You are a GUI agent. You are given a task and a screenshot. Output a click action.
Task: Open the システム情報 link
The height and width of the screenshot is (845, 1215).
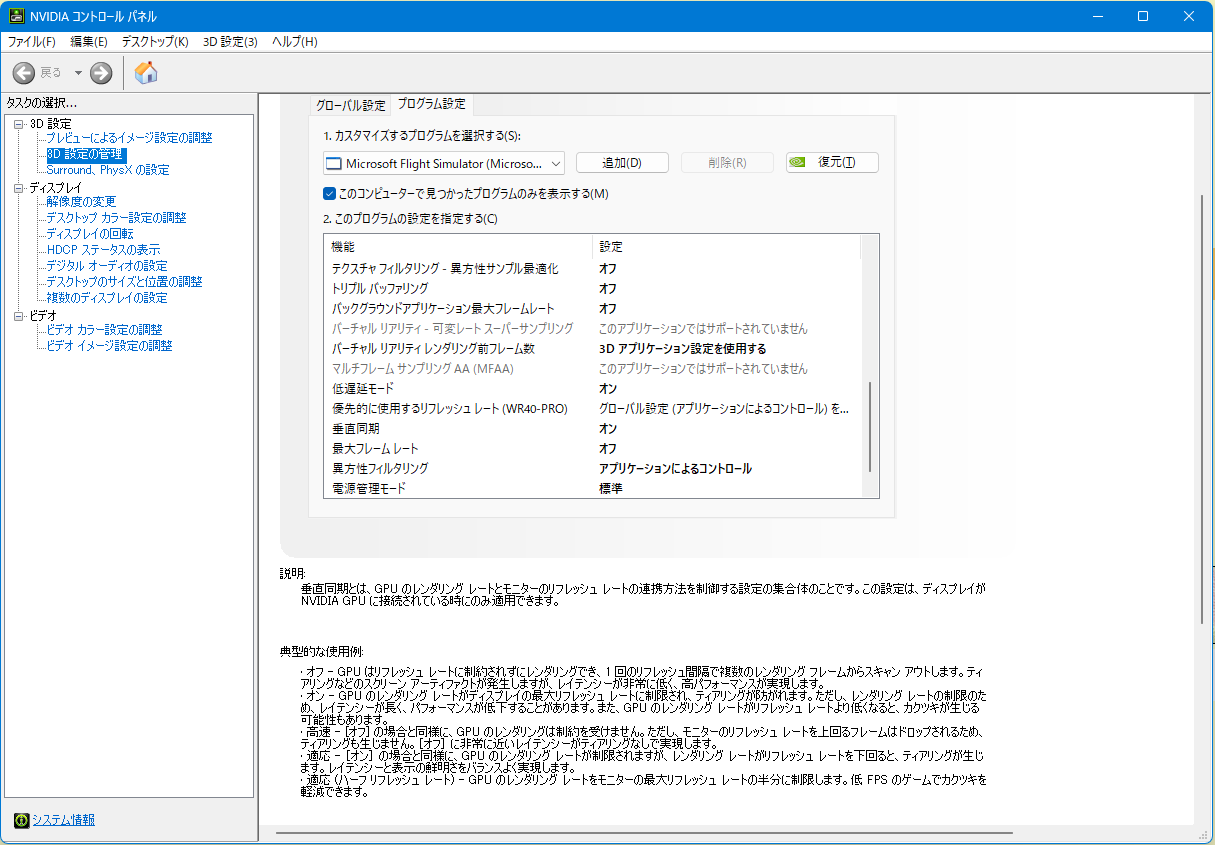[x=63, y=820]
